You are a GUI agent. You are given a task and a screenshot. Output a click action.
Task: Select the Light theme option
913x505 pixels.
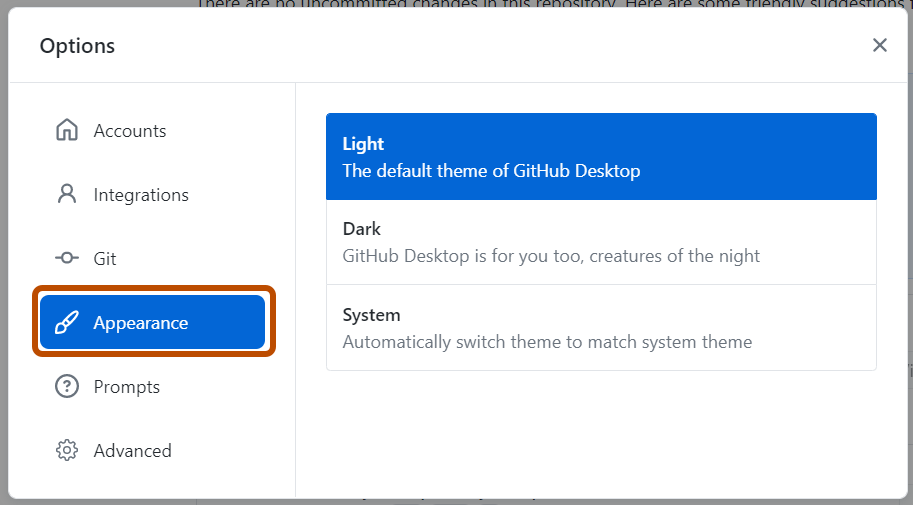(x=601, y=157)
